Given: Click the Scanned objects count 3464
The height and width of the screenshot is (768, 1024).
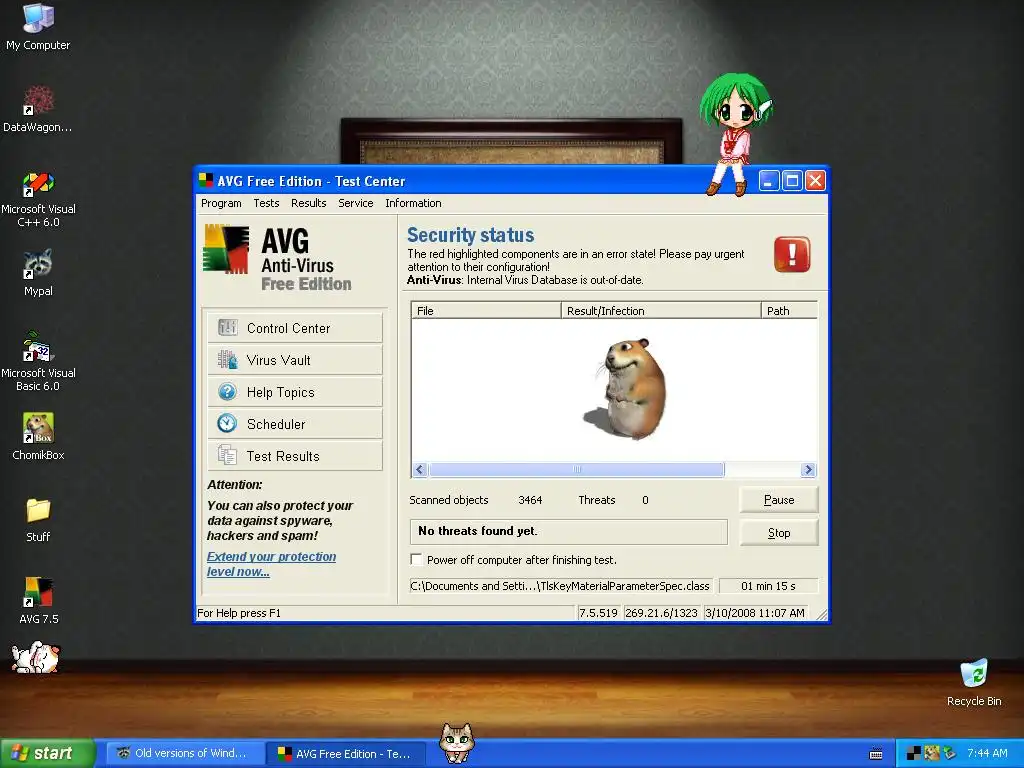Looking at the screenshot, I should (x=530, y=500).
